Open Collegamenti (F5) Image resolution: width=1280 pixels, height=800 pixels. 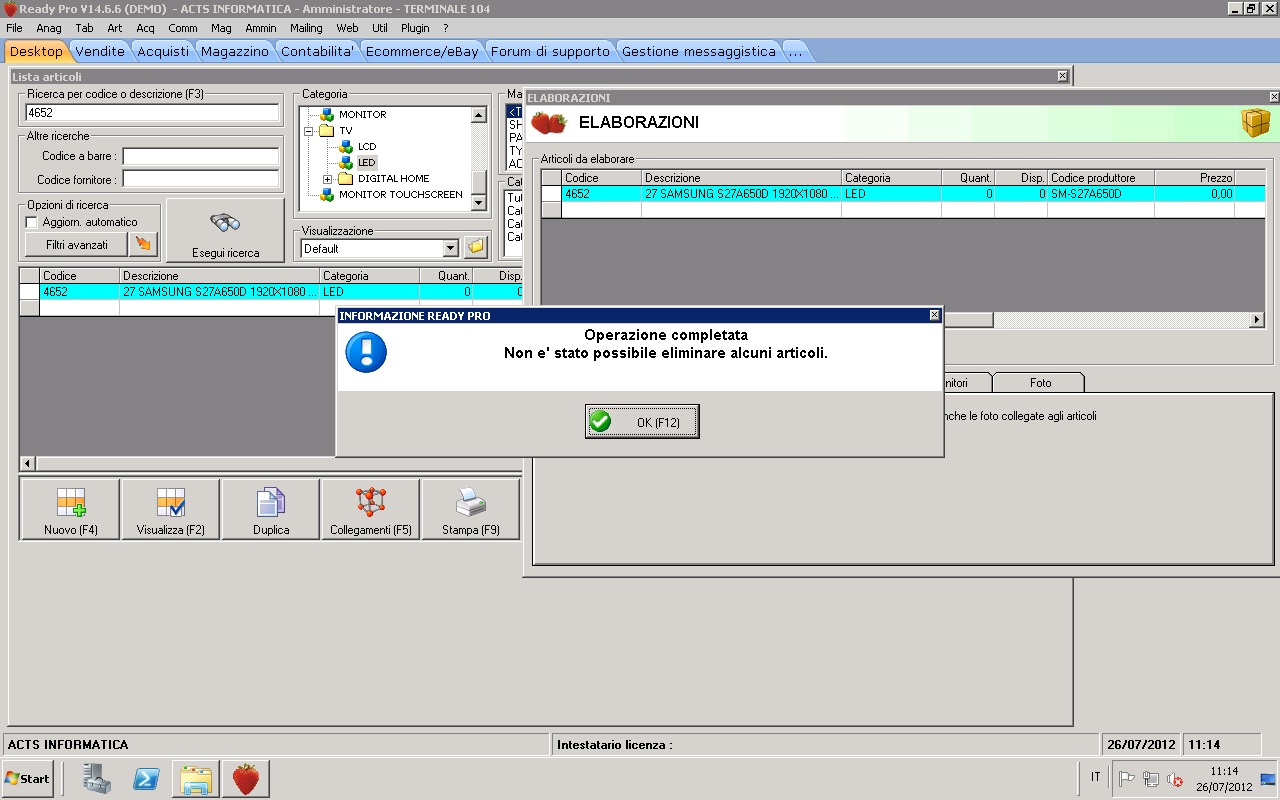[x=371, y=510]
